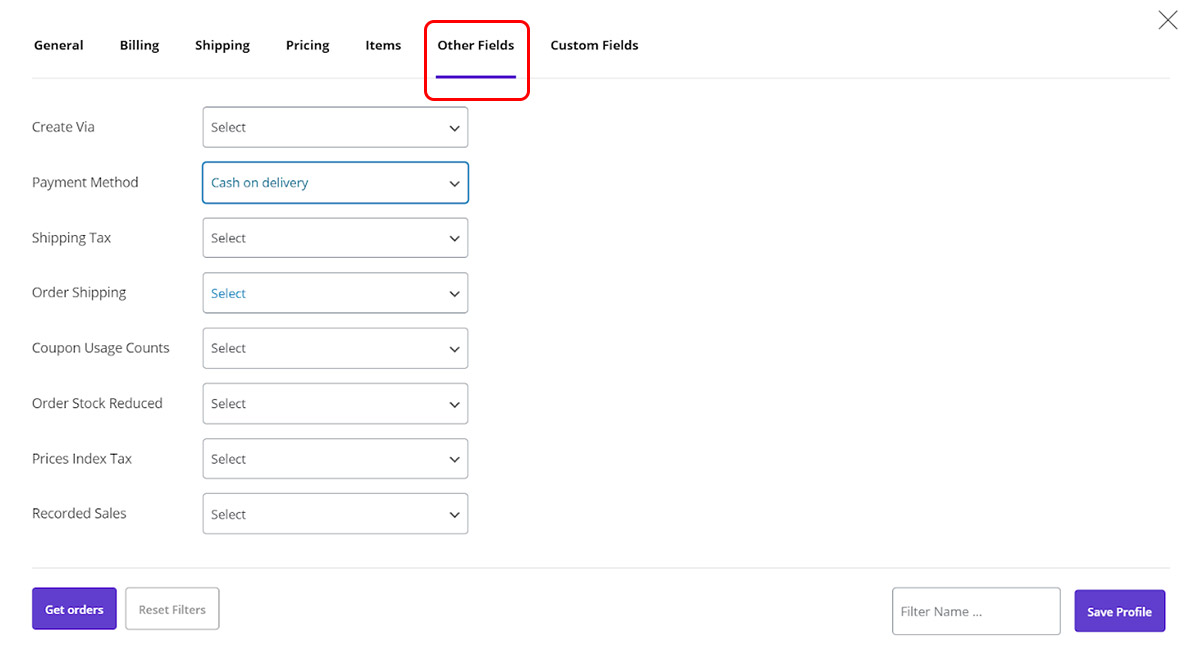
Task: Close the filter dialog with X icon
Action: [1167, 20]
